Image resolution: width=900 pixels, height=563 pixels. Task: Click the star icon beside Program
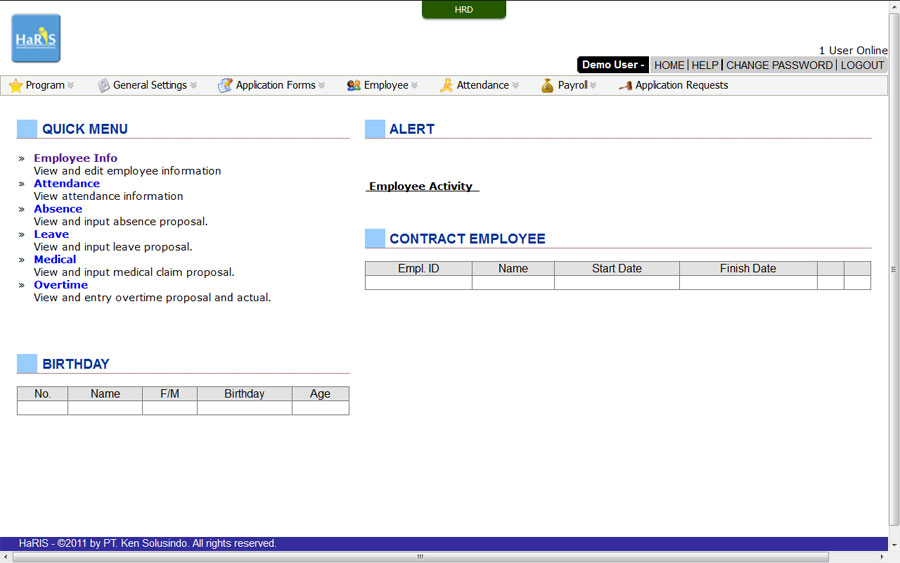pos(16,86)
